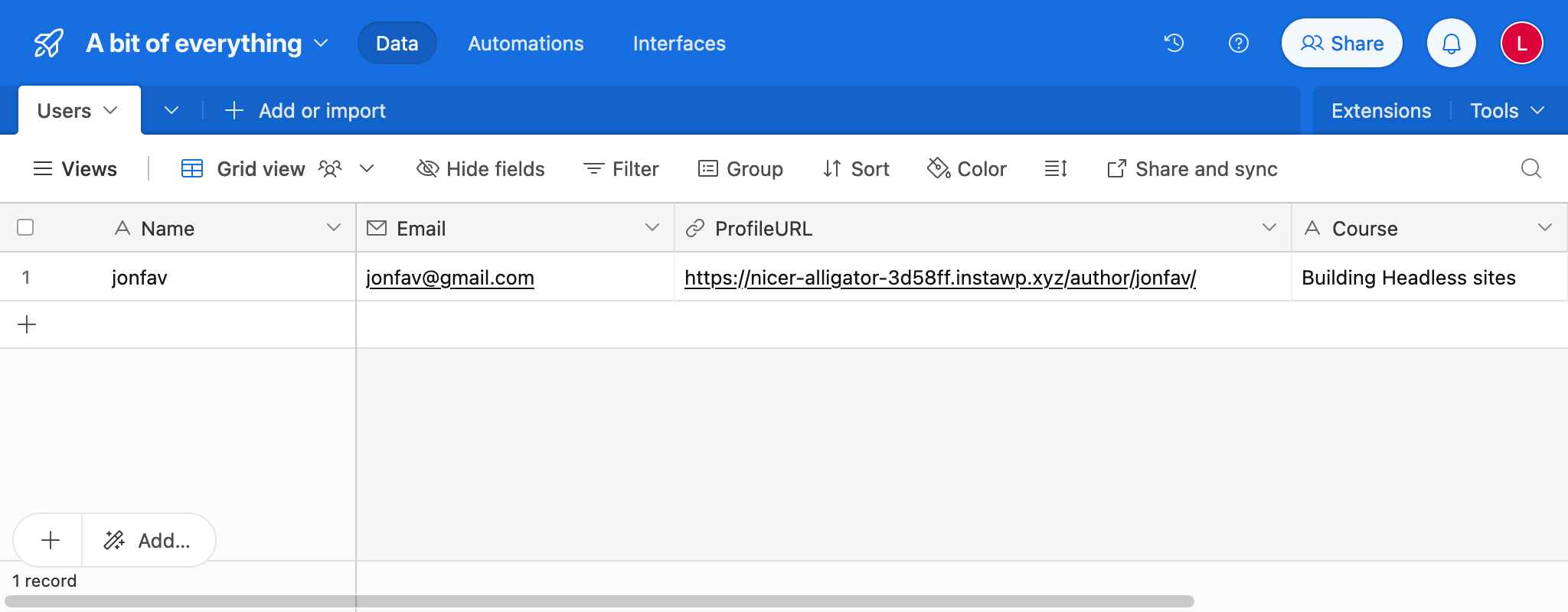Click the Email field envelope icon
Image resolution: width=1568 pixels, height=612 pixels.
point(377,228)
